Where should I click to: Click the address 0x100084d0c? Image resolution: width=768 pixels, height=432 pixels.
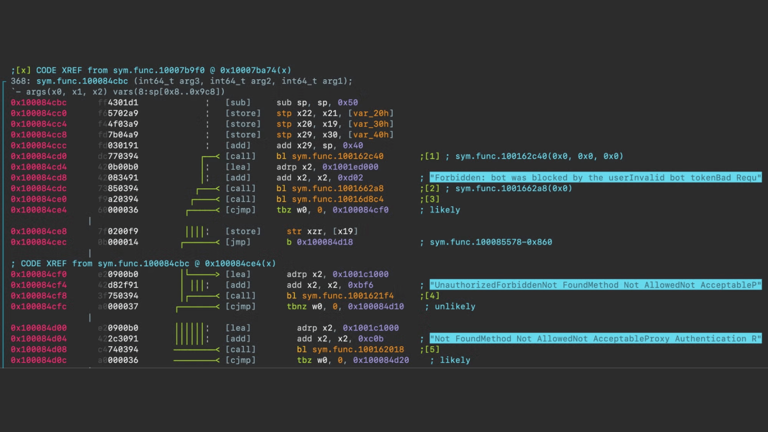(x=39, y=360)
